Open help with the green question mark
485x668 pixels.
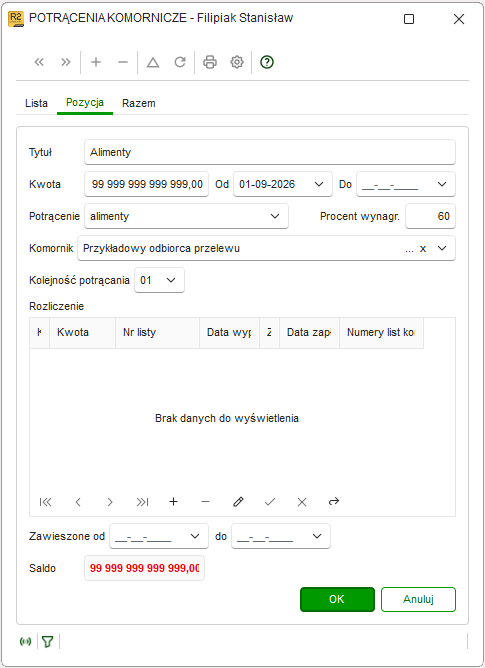click(267, 62)
